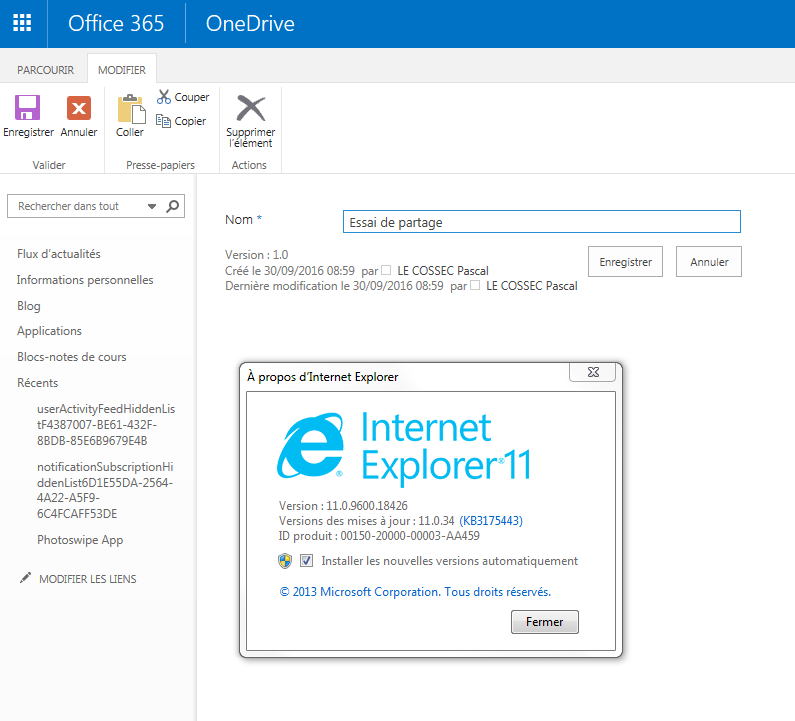
Task: Click the purple Enregistrer floppy disk icon
Action: point(27,108)
